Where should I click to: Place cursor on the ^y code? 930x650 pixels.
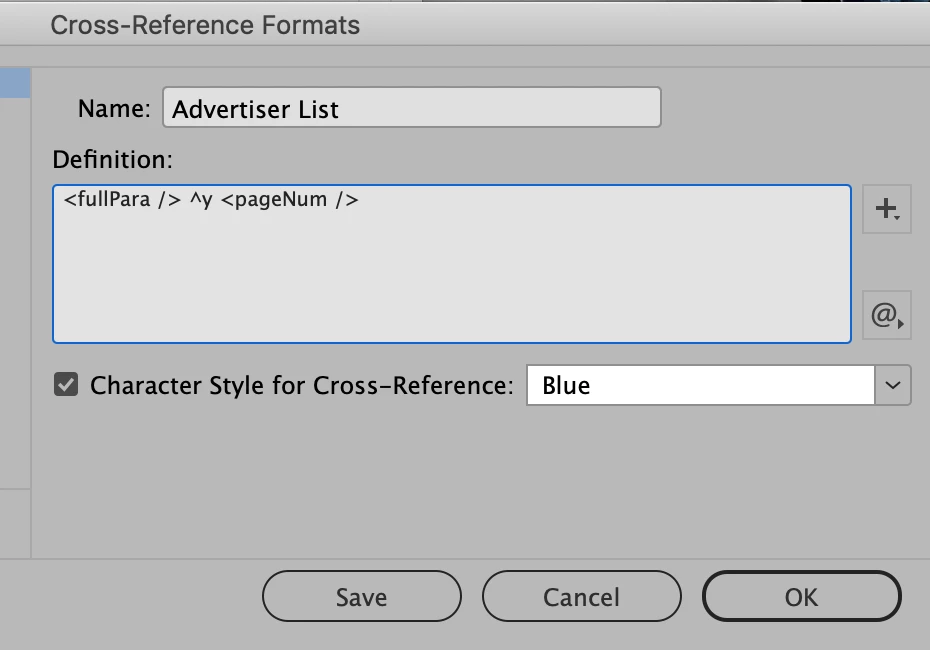(x=200, y=200)
